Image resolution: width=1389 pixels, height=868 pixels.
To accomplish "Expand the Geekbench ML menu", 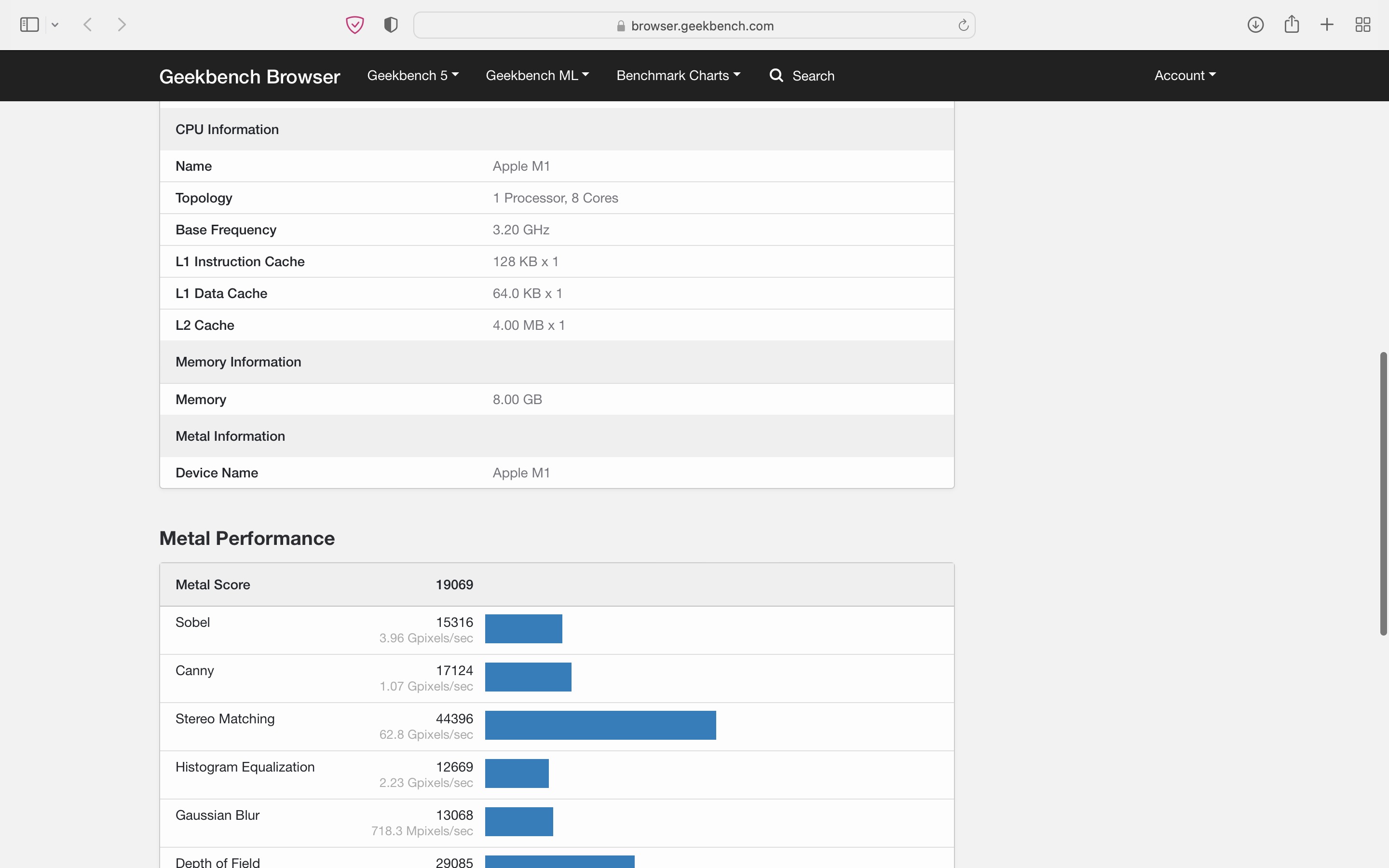I will click(x=537, y=76).
